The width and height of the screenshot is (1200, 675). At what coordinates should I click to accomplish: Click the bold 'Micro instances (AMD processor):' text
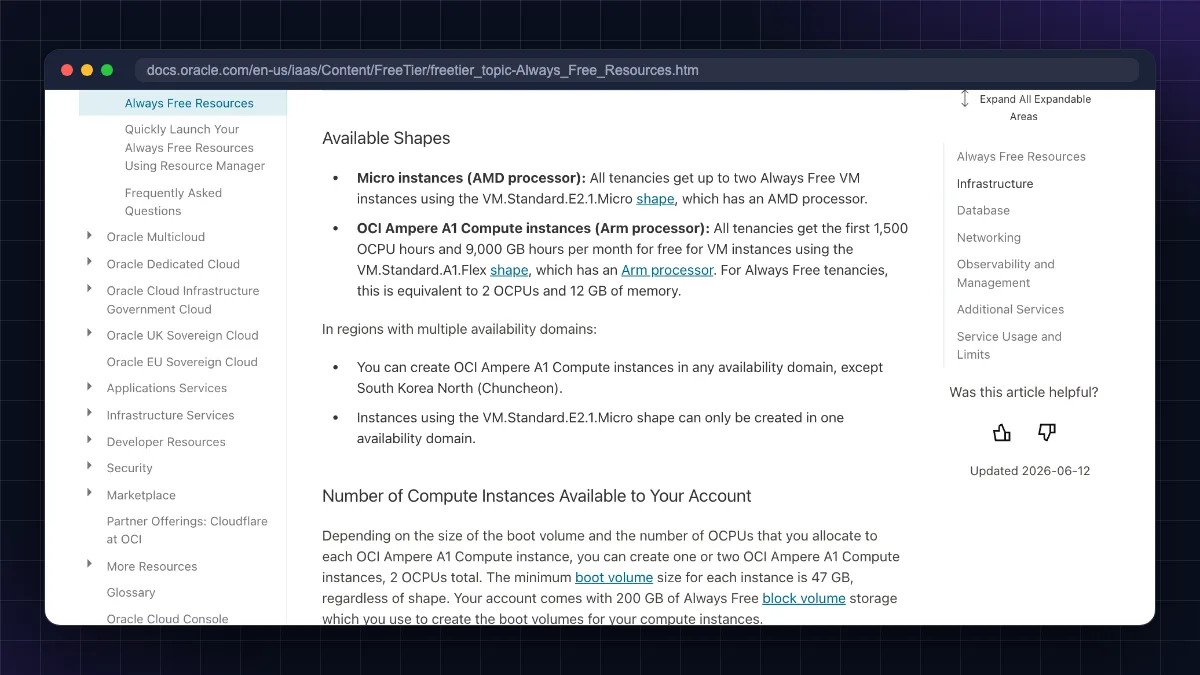[471, 178]
